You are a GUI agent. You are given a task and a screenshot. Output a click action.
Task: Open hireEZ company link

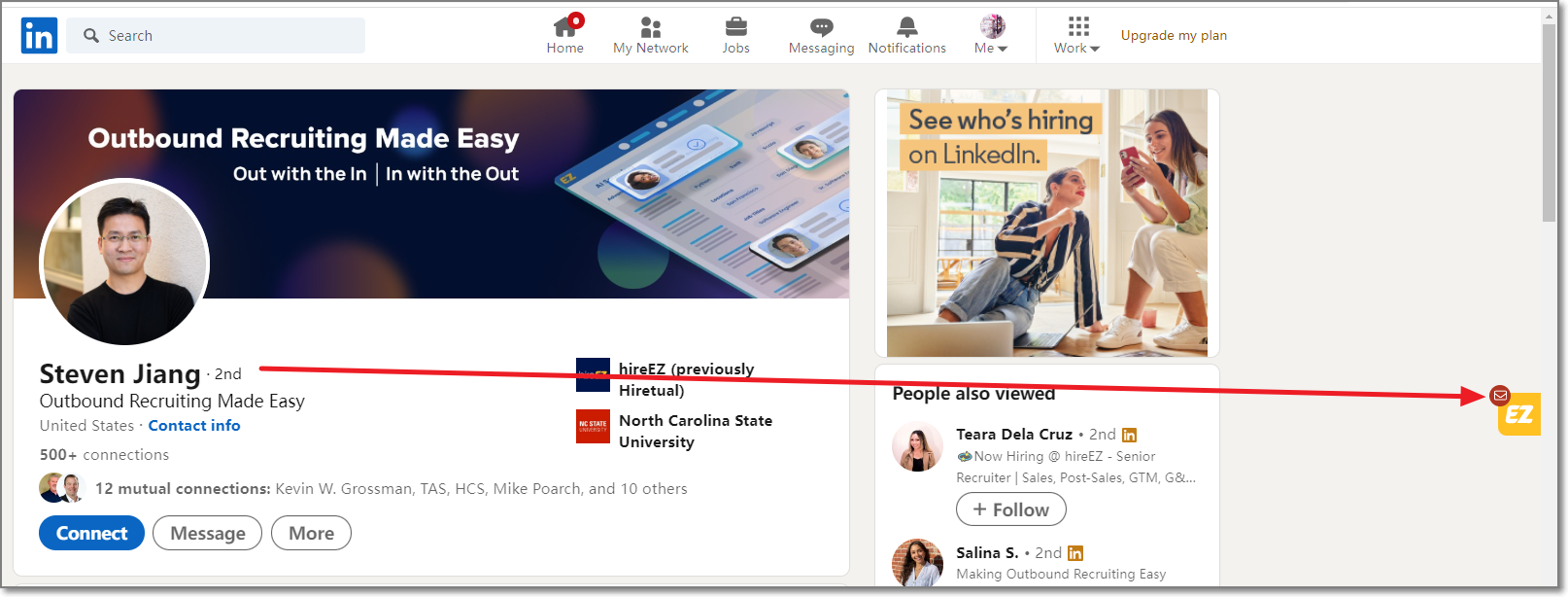[686, 379]
